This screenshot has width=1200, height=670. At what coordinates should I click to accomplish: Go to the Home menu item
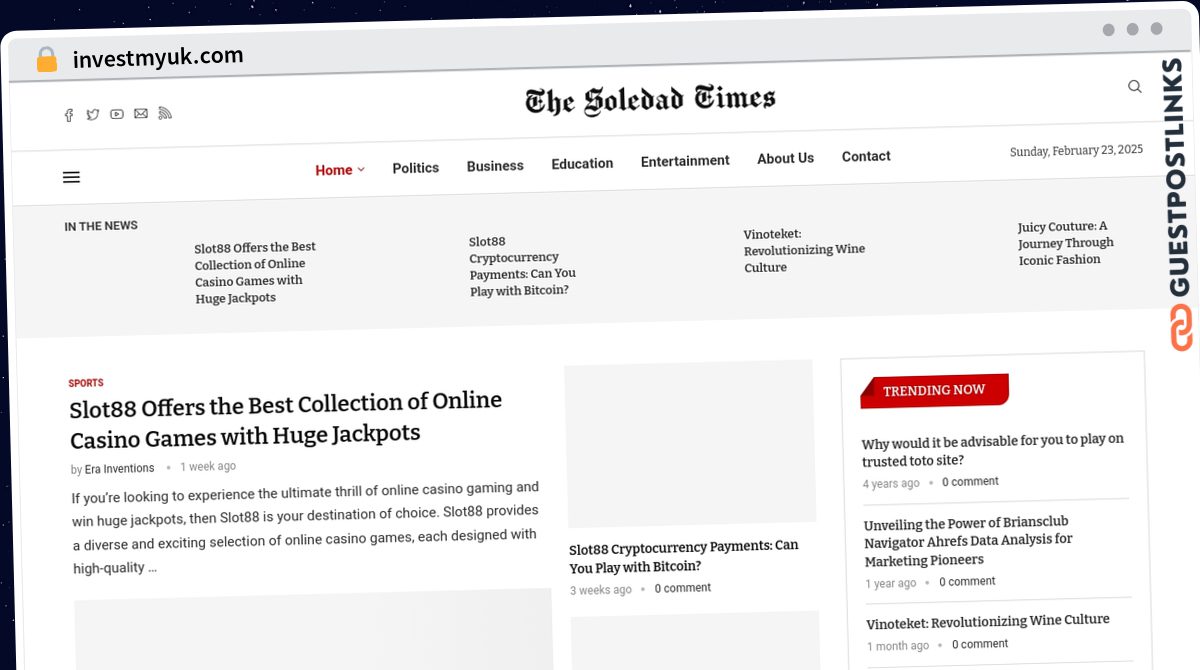(334, 170)
